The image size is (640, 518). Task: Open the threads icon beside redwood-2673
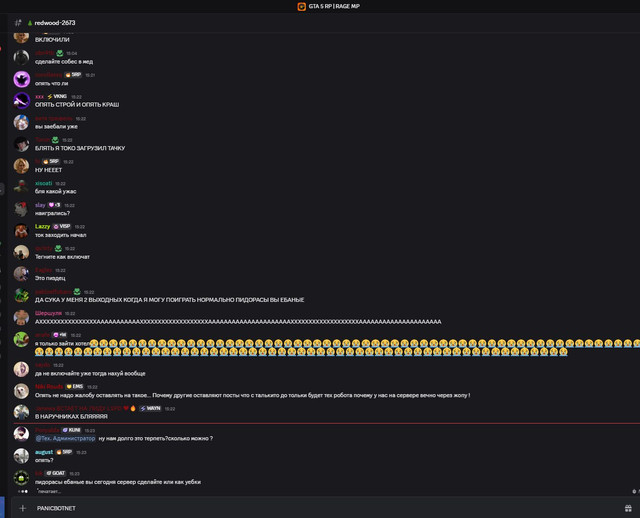coord(19,22)
